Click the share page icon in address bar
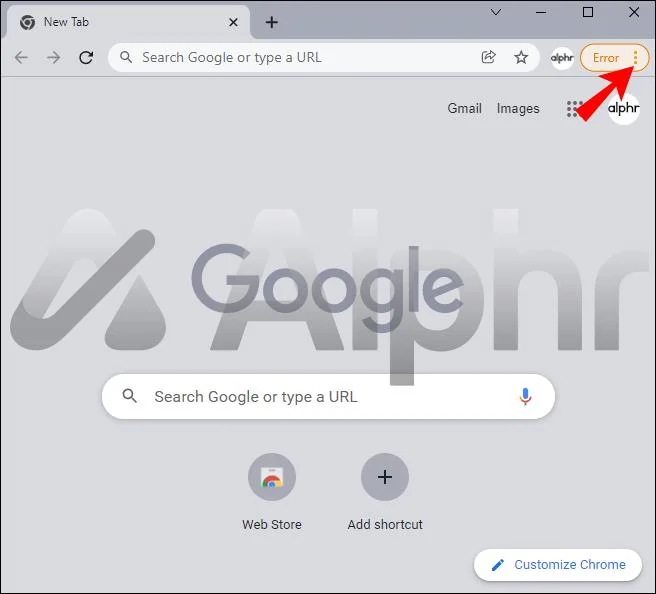The width and height of the screenshot is (656, 594). click(489, 57)
